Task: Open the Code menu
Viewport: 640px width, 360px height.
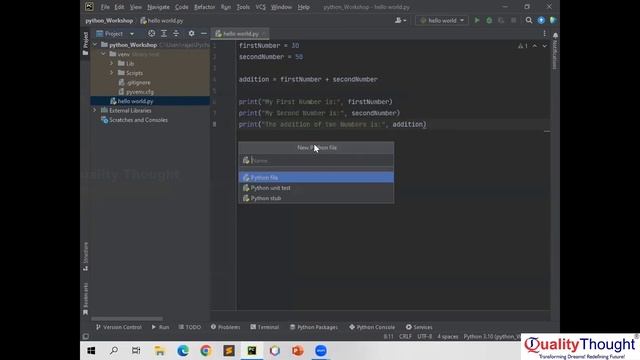Action: [x=182, y=7]
